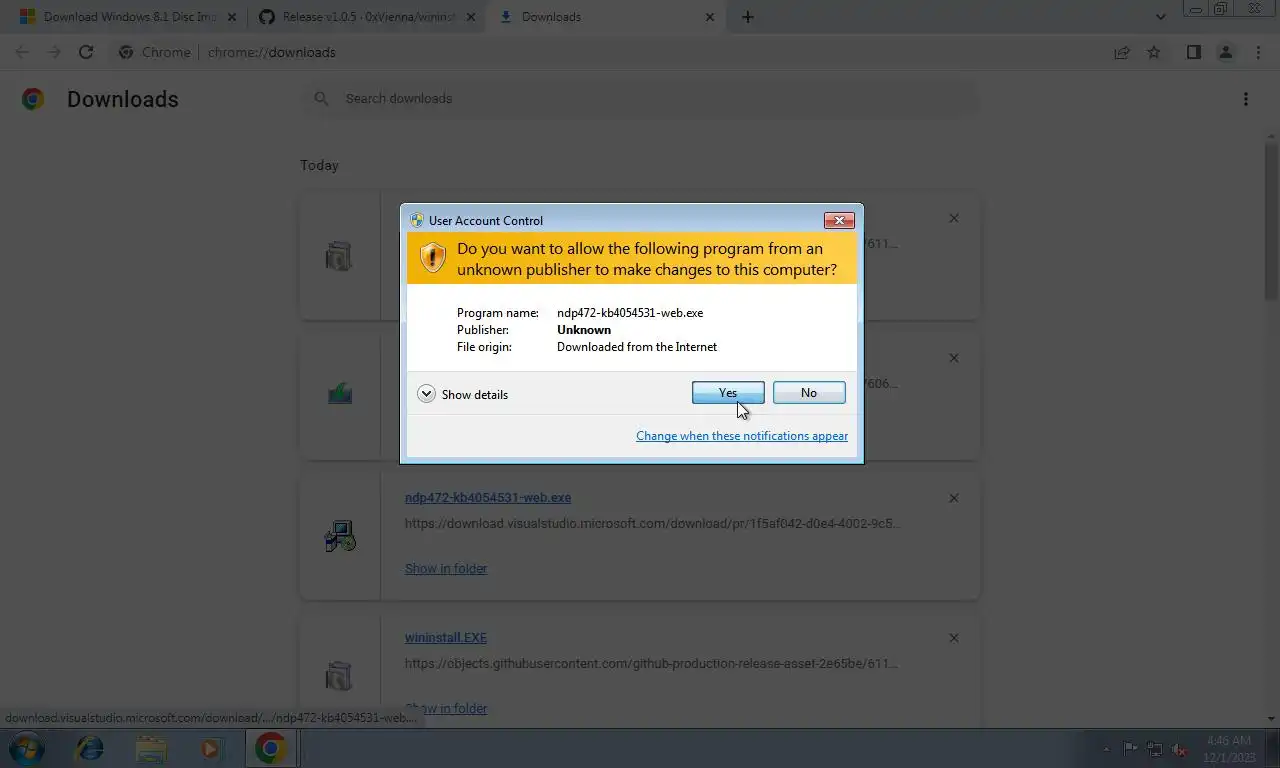Click the ndp472 installer file icon
This screenshot has height=768, width=1280.
pyautogui.click(x=340, y=536)
